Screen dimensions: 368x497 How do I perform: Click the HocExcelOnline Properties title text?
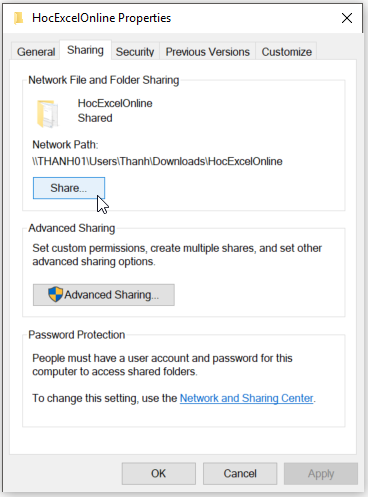[x=101, y=18]
